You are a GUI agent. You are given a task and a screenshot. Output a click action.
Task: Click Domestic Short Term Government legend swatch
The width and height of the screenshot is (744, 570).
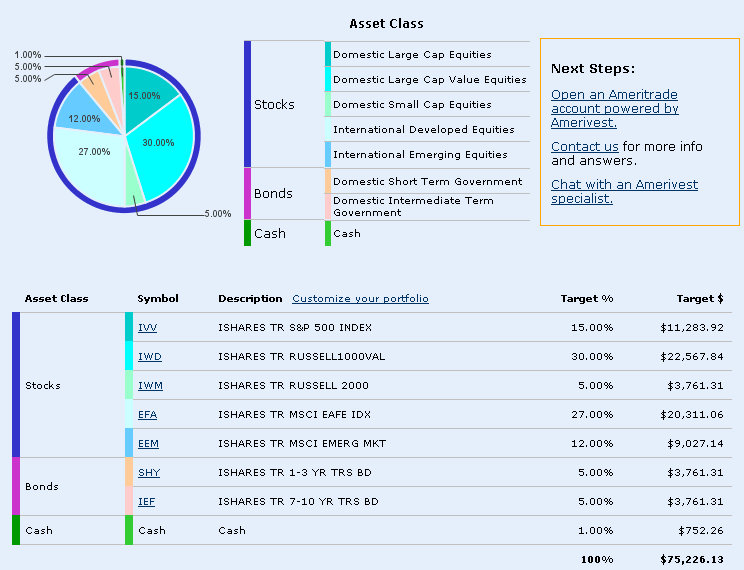[x=327, y=181]
